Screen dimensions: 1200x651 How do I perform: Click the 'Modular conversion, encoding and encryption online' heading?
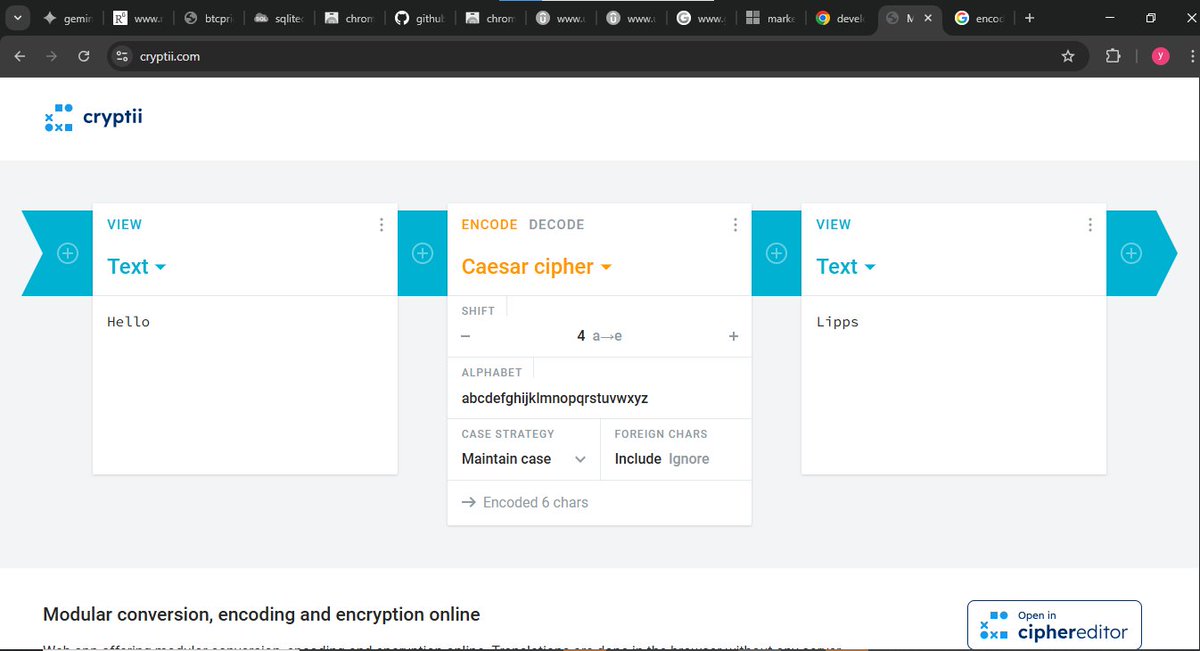pos(261,614)
